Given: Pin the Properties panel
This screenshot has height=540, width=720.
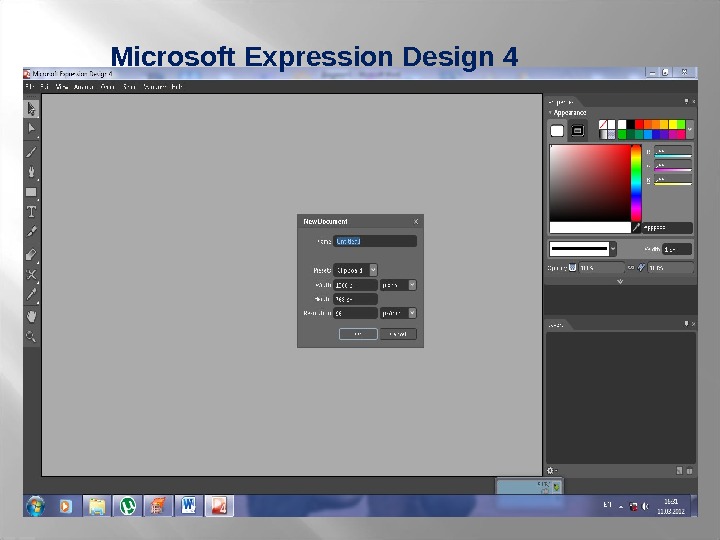Looking at the screenshot, I should tap(686, 101).
